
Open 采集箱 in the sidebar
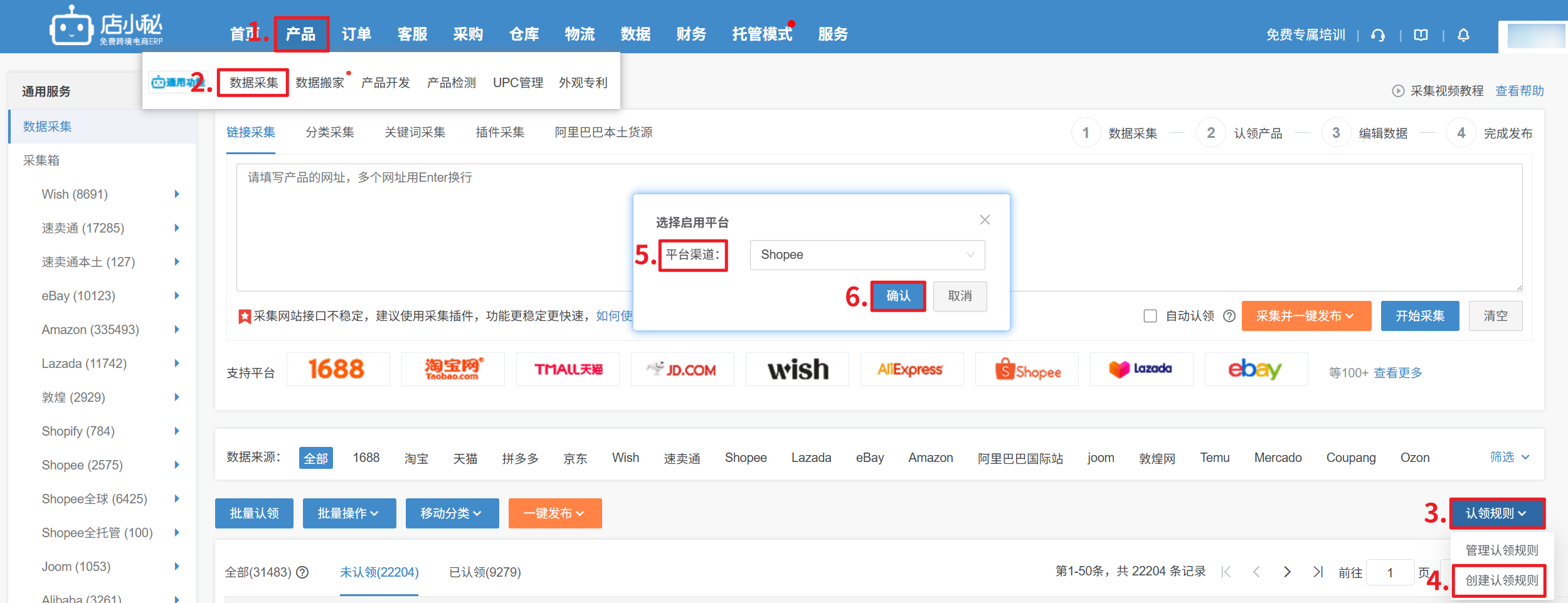tap(41, 160)
